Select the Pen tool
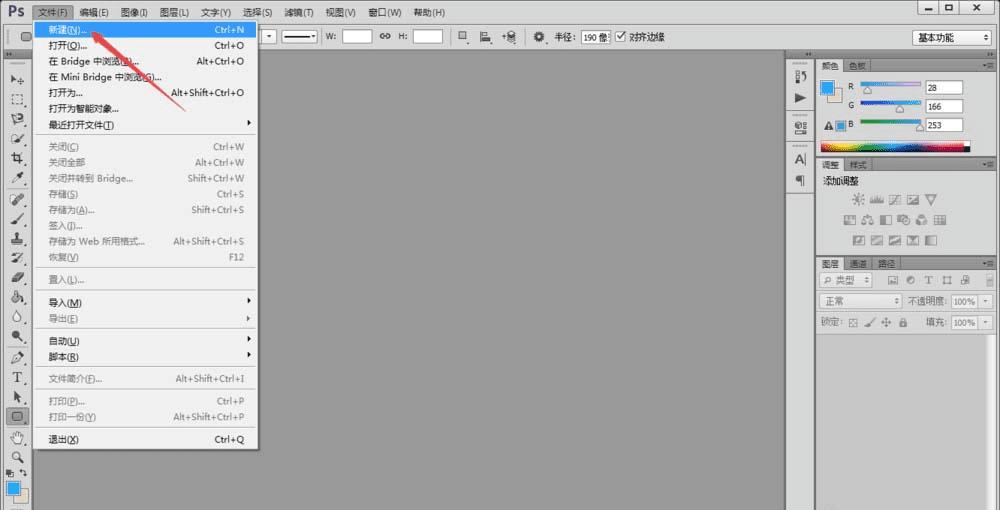1000x510 pixels. [17, 358]
